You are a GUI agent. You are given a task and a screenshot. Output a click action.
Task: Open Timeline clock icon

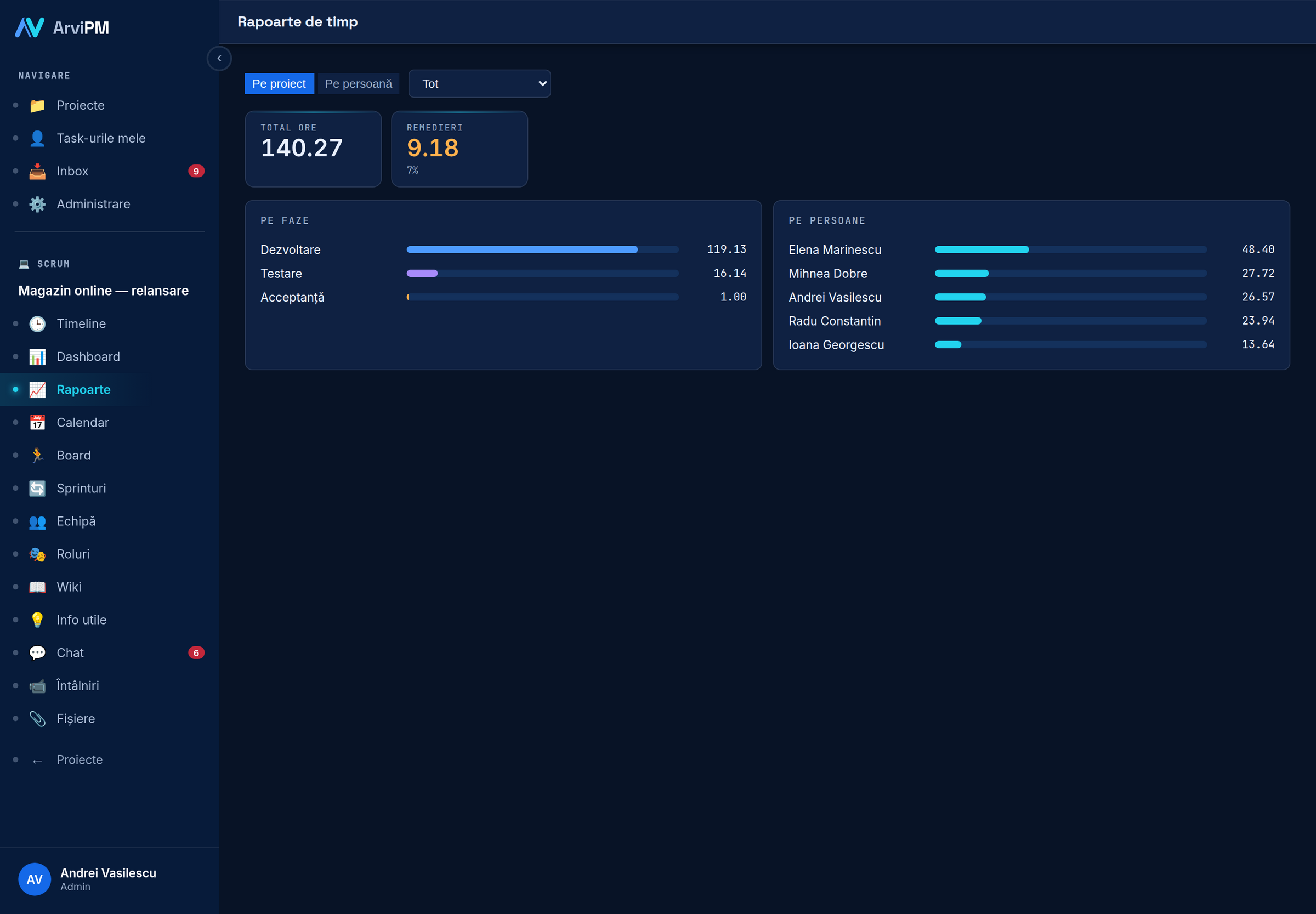(37, 323)
